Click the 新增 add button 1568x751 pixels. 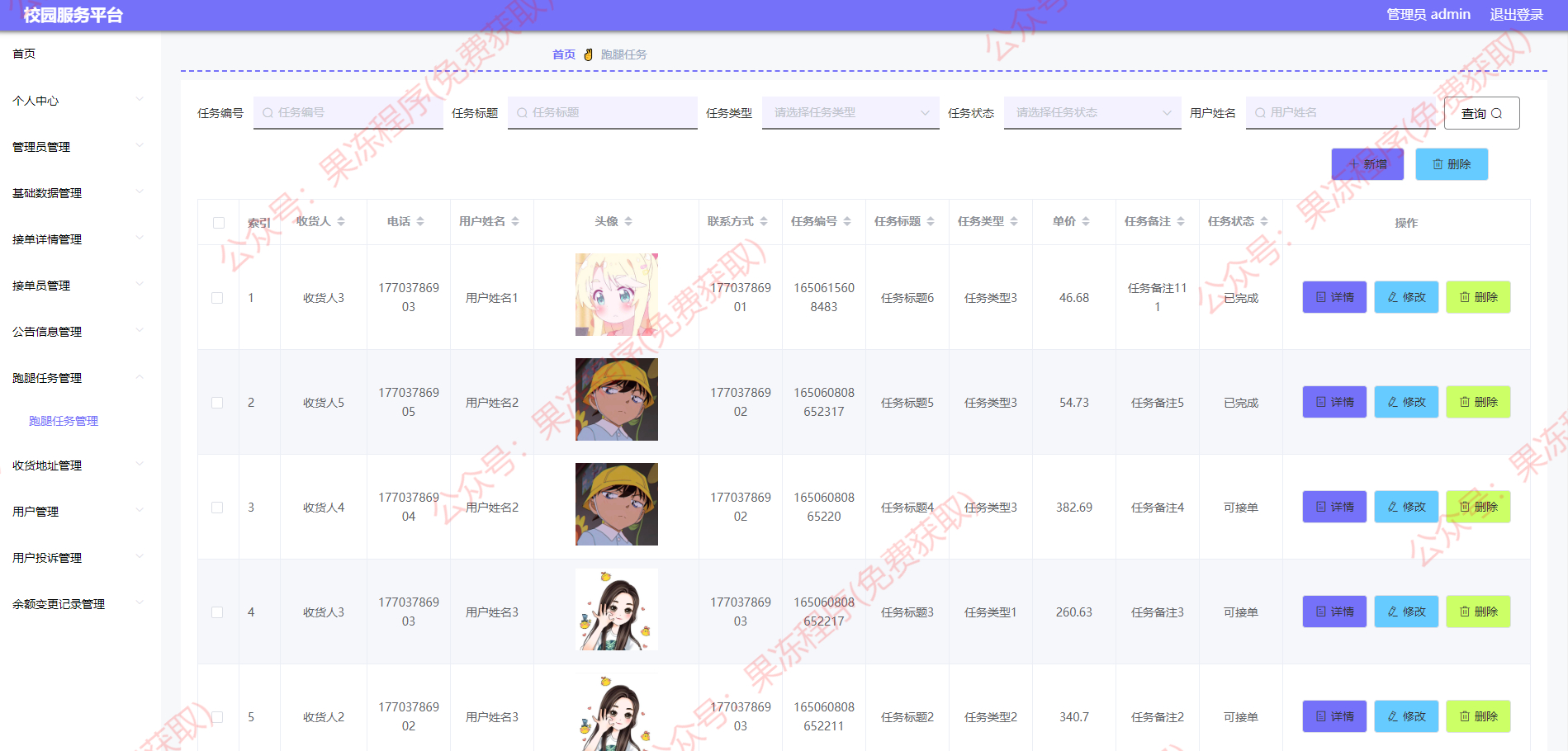point(1367,164)
